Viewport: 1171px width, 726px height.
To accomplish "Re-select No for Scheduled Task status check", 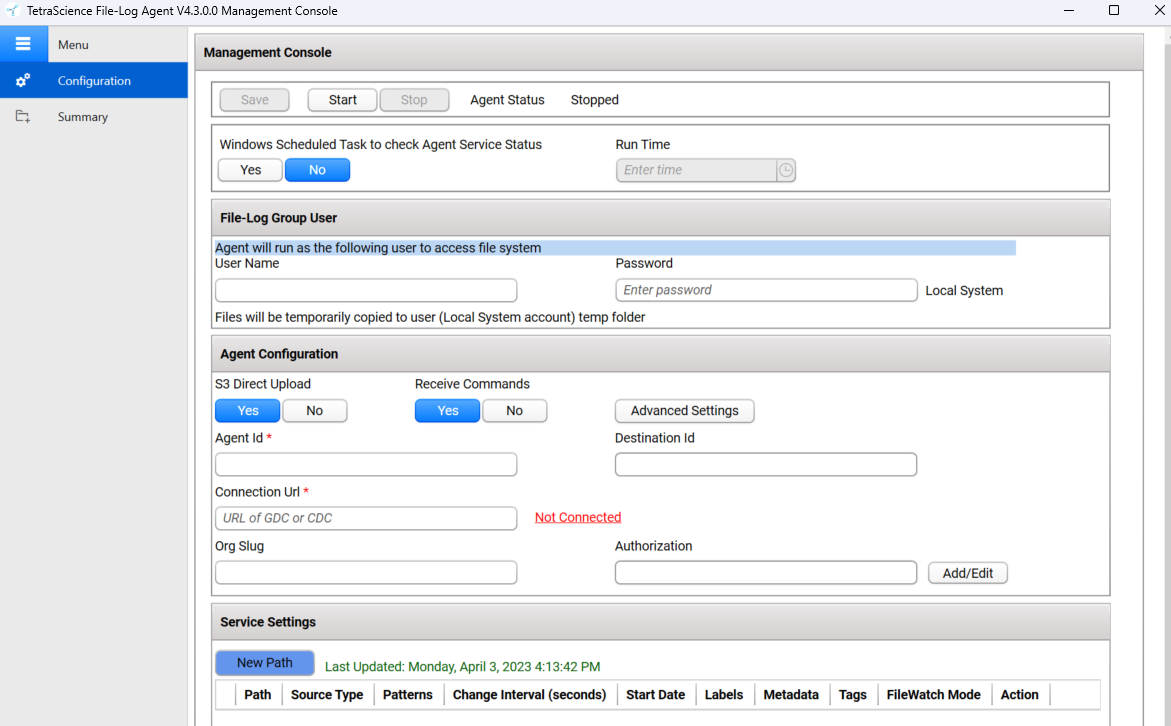I will coord(317,169).
